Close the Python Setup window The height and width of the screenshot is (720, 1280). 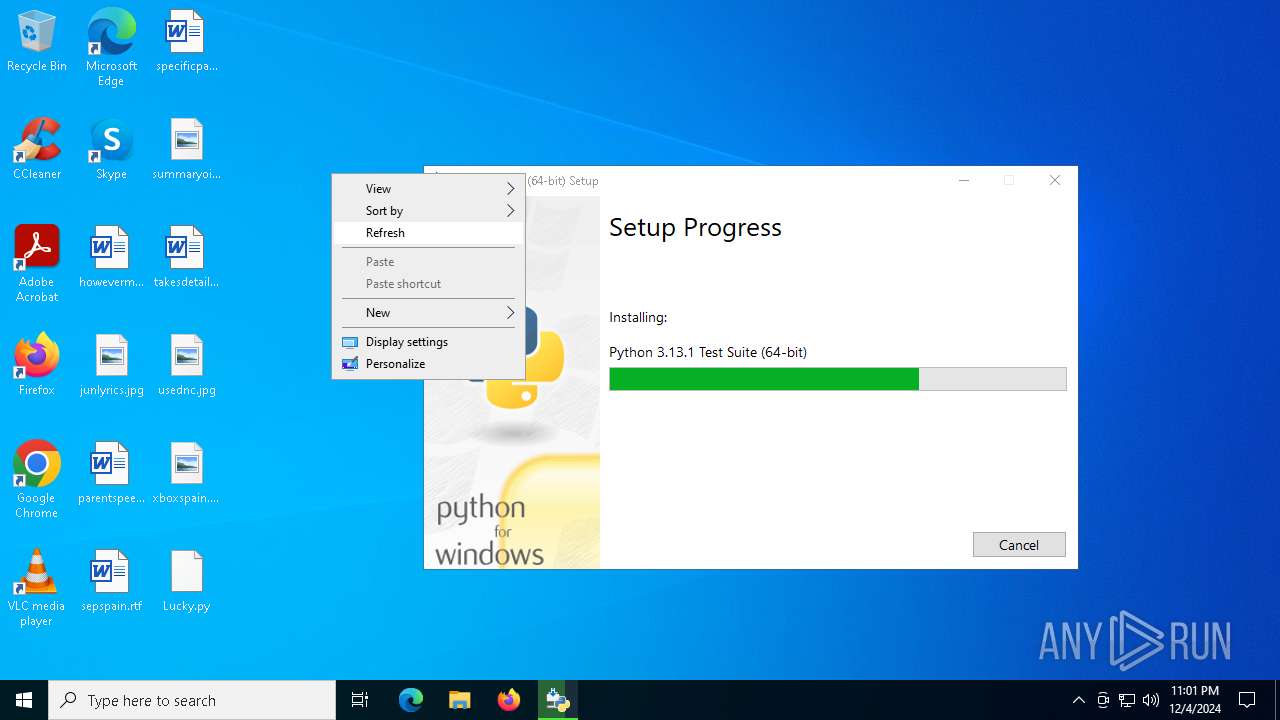[1054, 180]
